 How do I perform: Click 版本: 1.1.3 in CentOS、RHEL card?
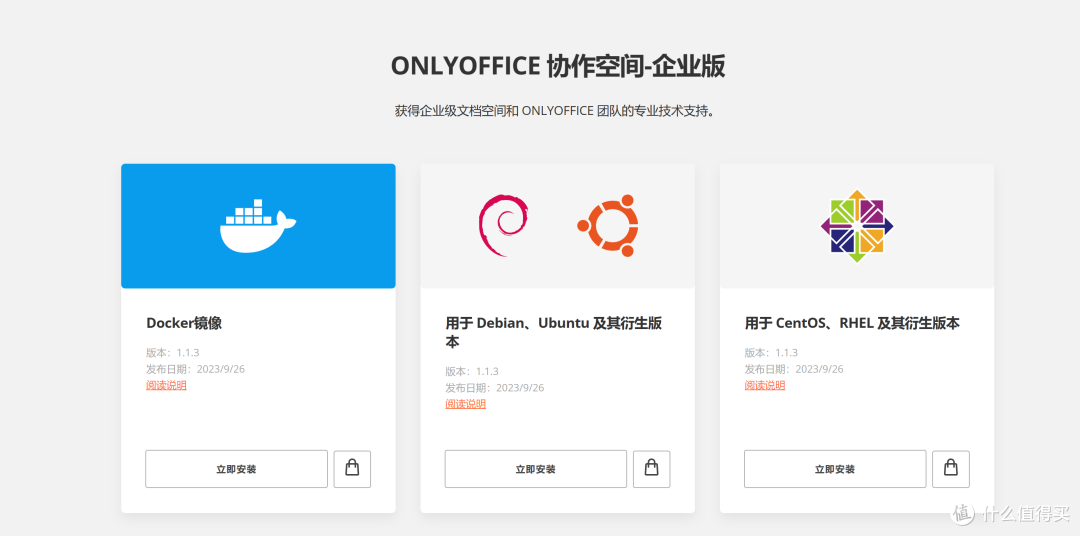pyautogui.click(x=771, y=353)
